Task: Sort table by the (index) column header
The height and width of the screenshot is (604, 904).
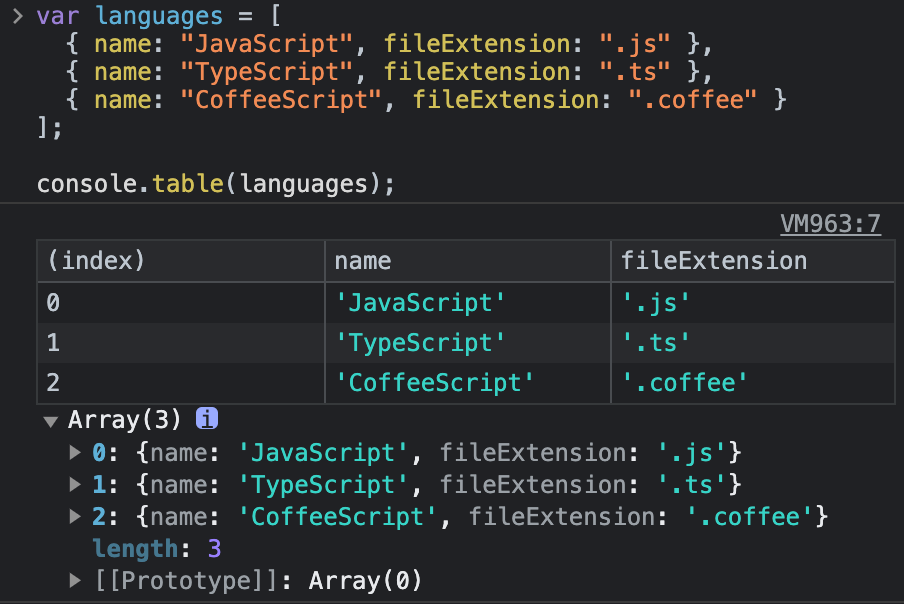Action: coord(181,261)
